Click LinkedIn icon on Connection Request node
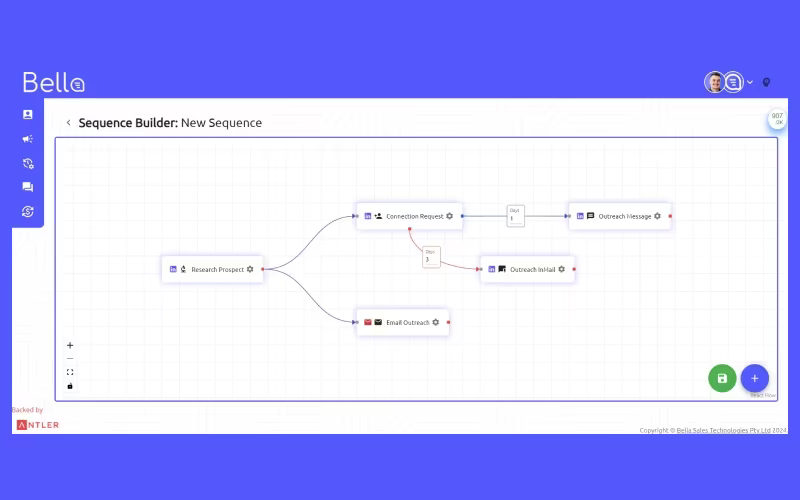800x500 pixels. [x=368, y=216]
